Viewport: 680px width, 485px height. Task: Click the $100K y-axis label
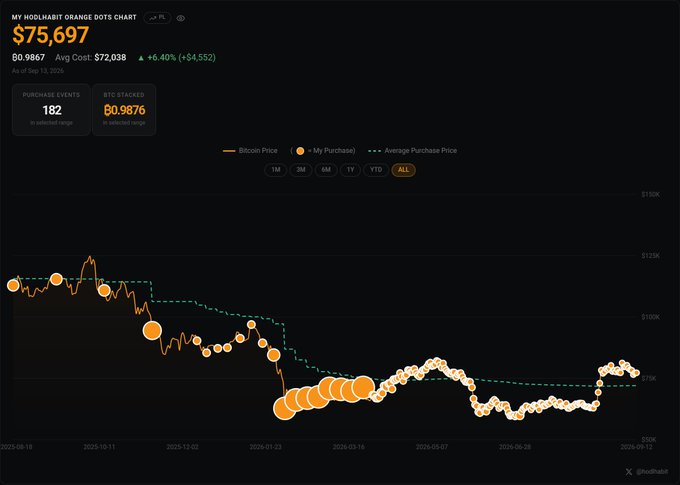coord(651,317)
